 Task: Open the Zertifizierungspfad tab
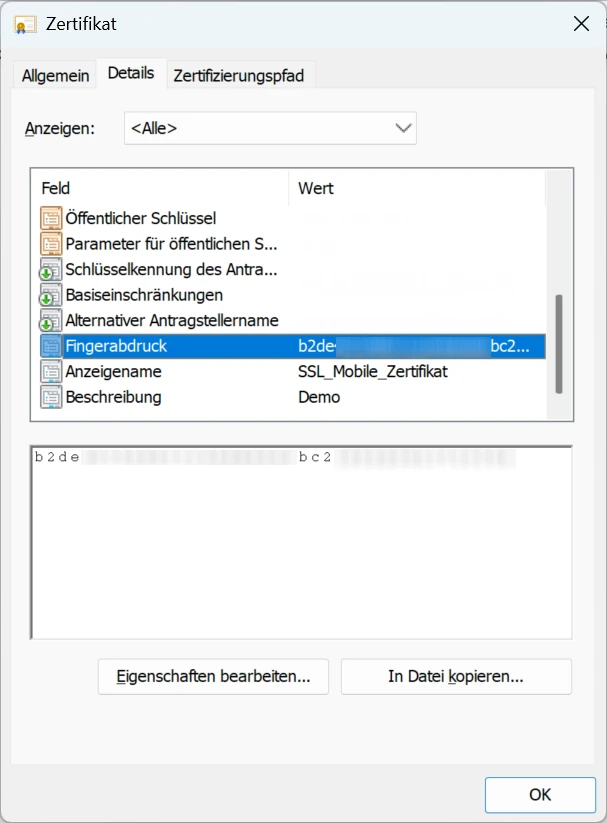(x=241, y=75)
